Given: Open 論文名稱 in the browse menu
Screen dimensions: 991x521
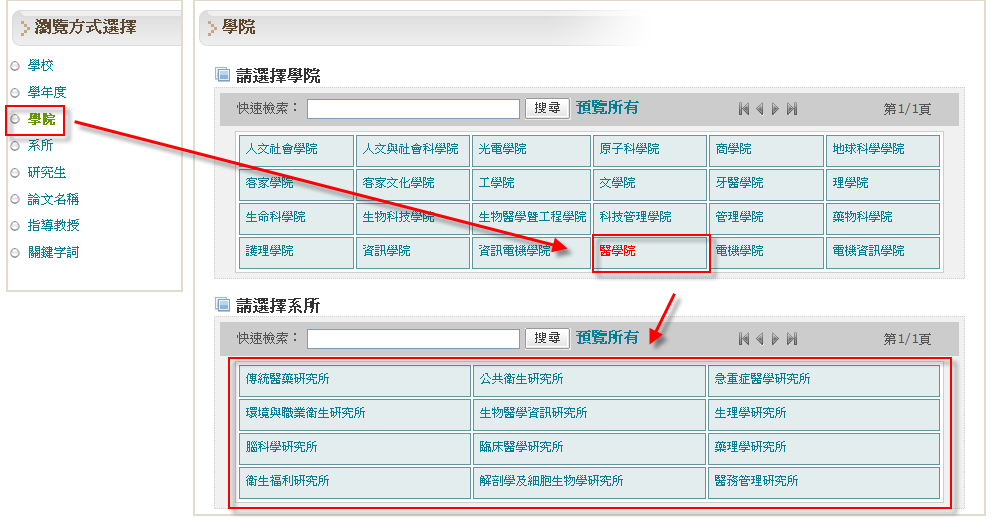Looking at the screenshot, I should point(53,199).
